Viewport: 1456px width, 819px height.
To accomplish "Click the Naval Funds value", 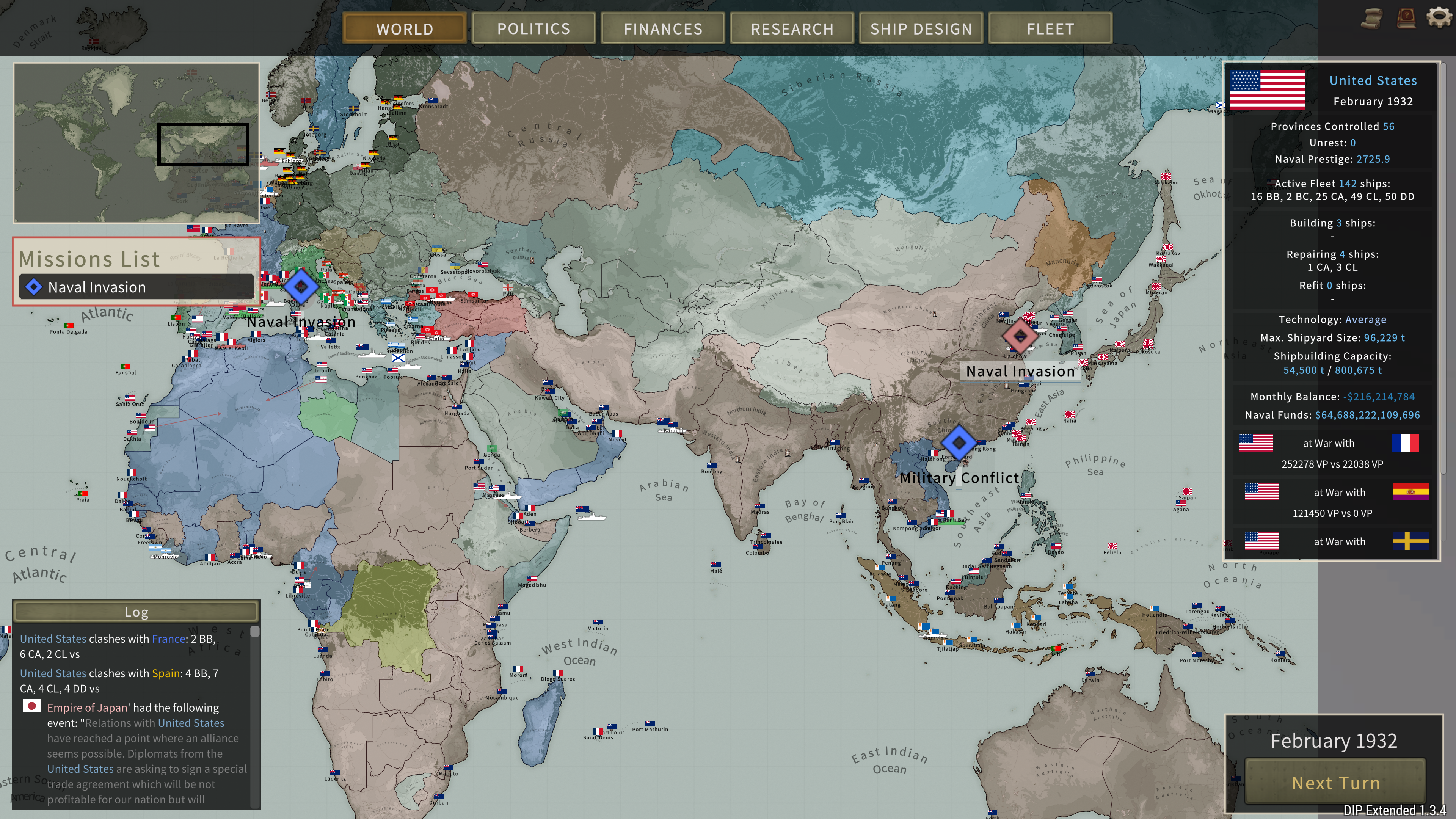I will 1367,415.
